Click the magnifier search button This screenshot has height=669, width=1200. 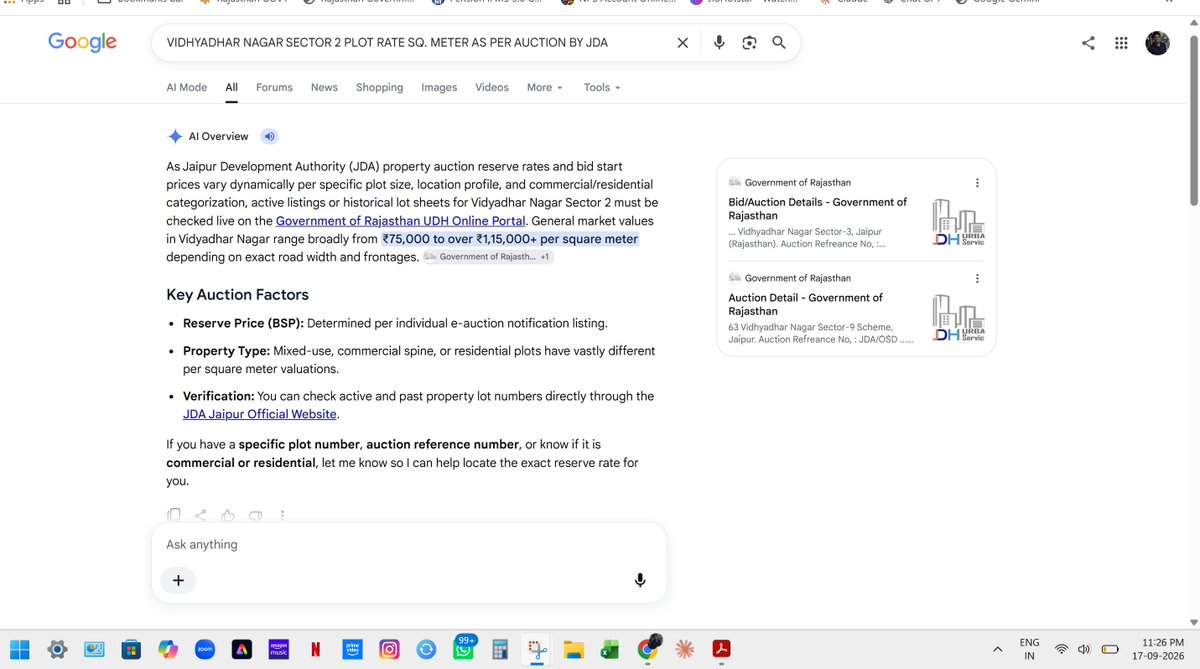pos(779,43)
